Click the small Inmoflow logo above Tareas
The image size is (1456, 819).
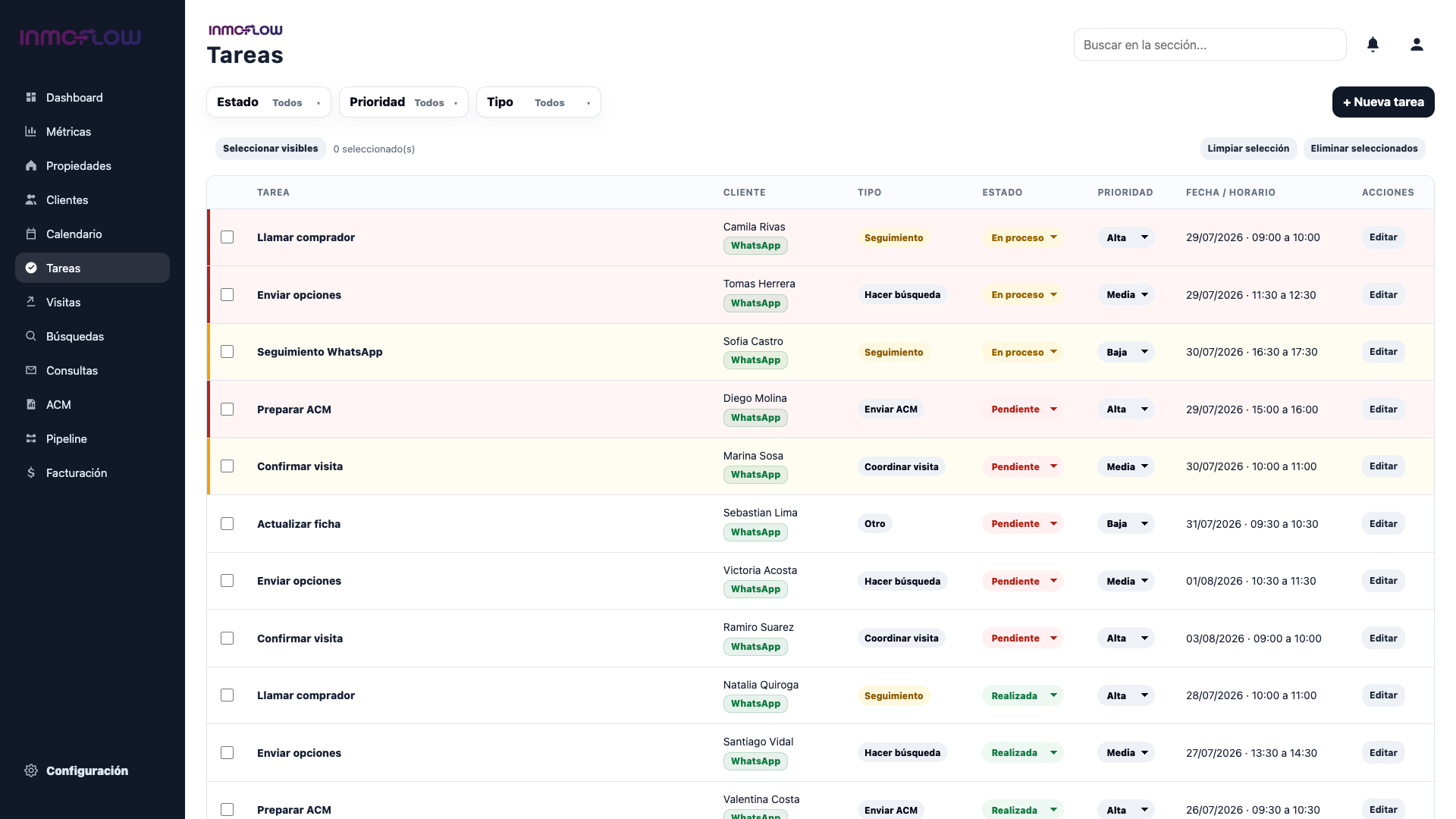246,30
